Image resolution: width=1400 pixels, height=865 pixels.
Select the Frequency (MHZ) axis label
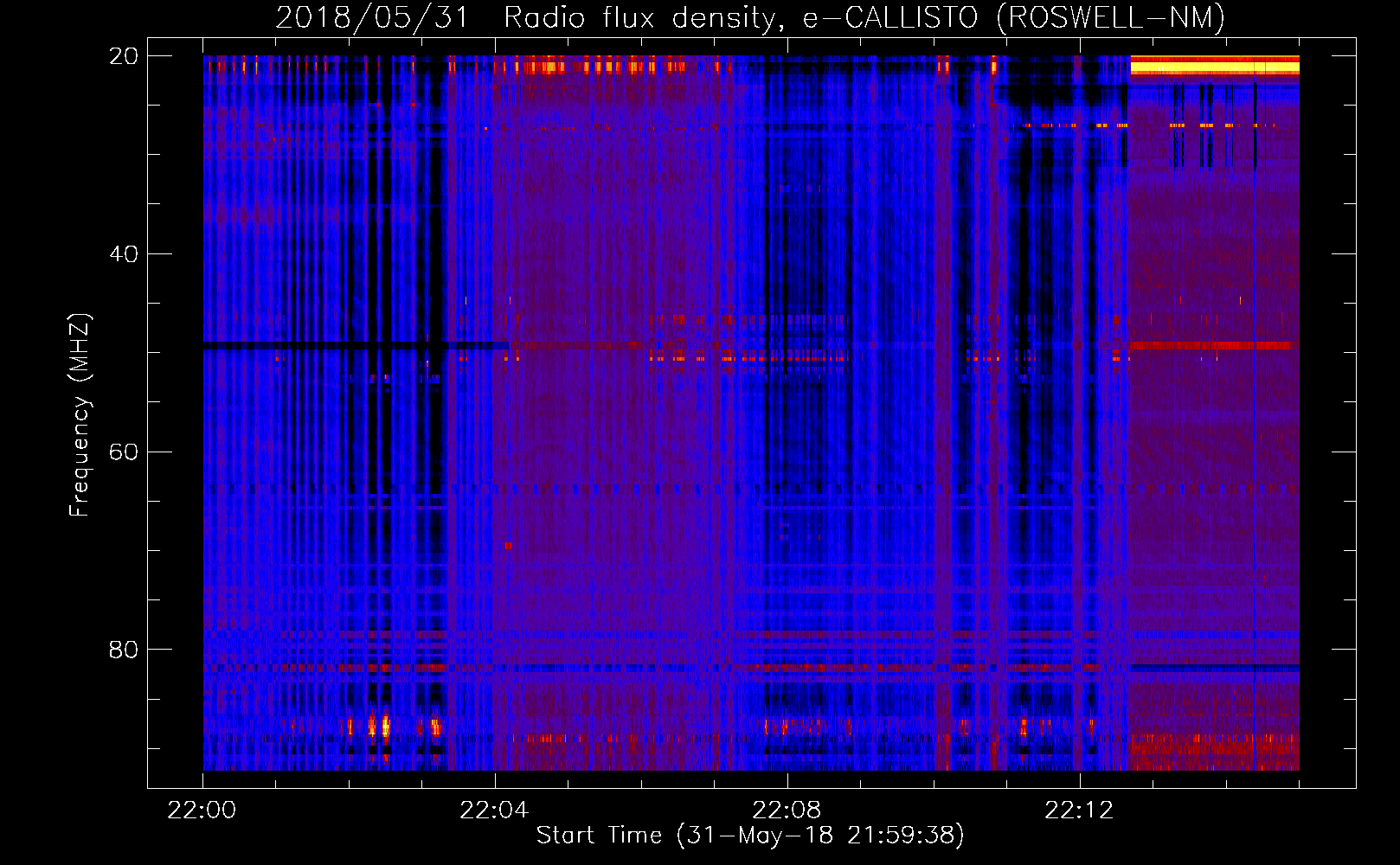coord(79,415)
